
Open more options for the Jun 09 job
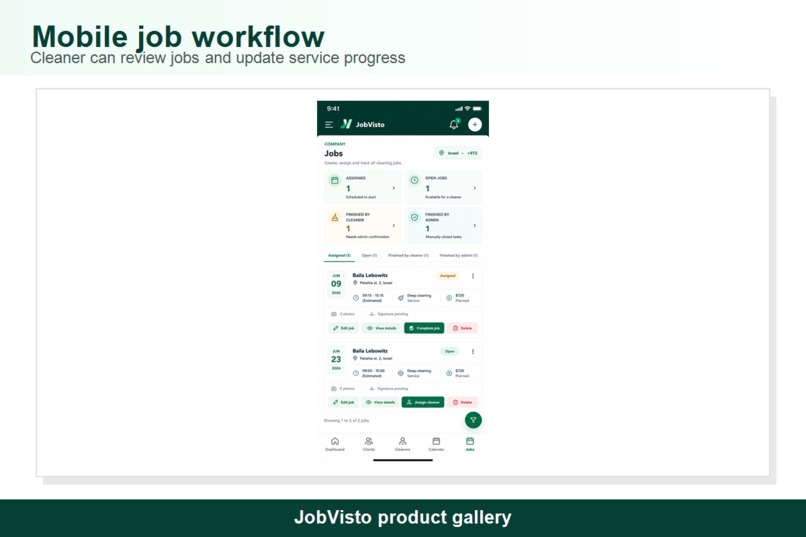tap(473, 276)
